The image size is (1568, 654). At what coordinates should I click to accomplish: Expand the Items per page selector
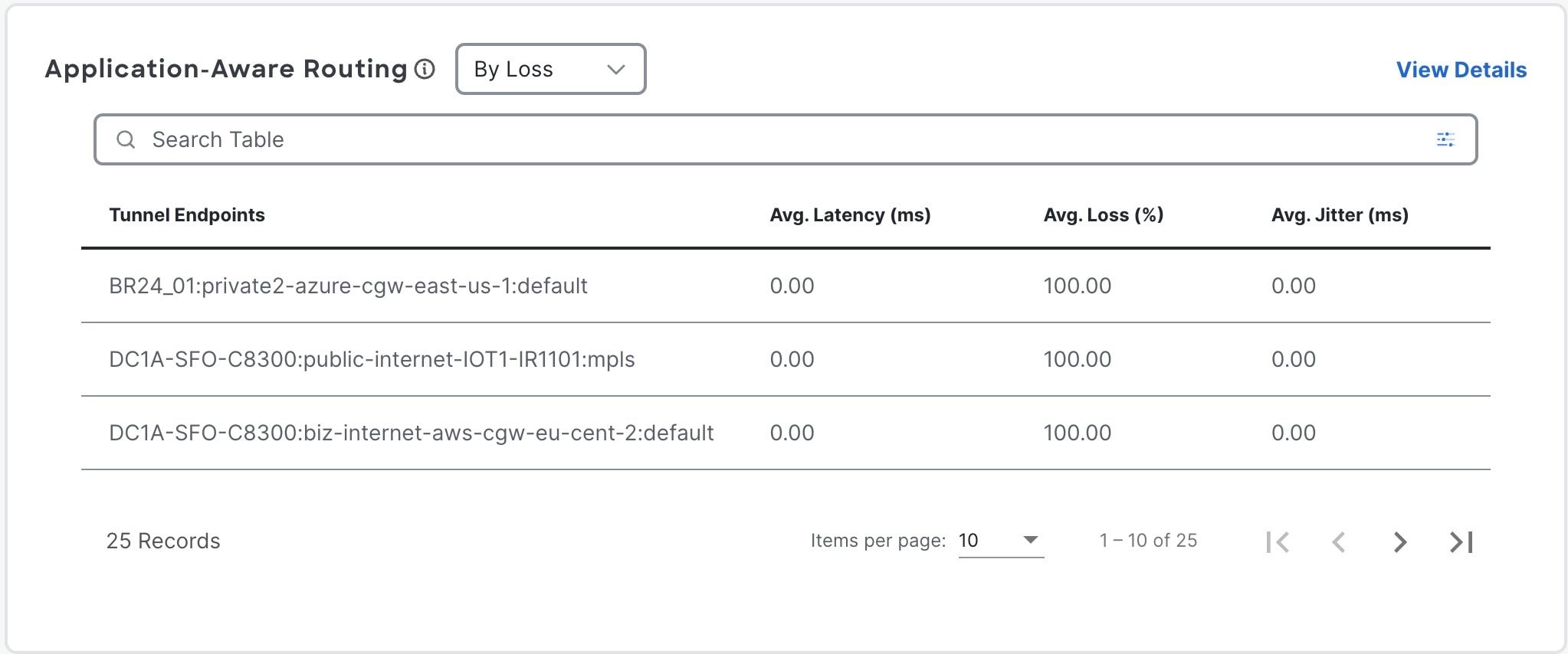tap(1001, 541)
